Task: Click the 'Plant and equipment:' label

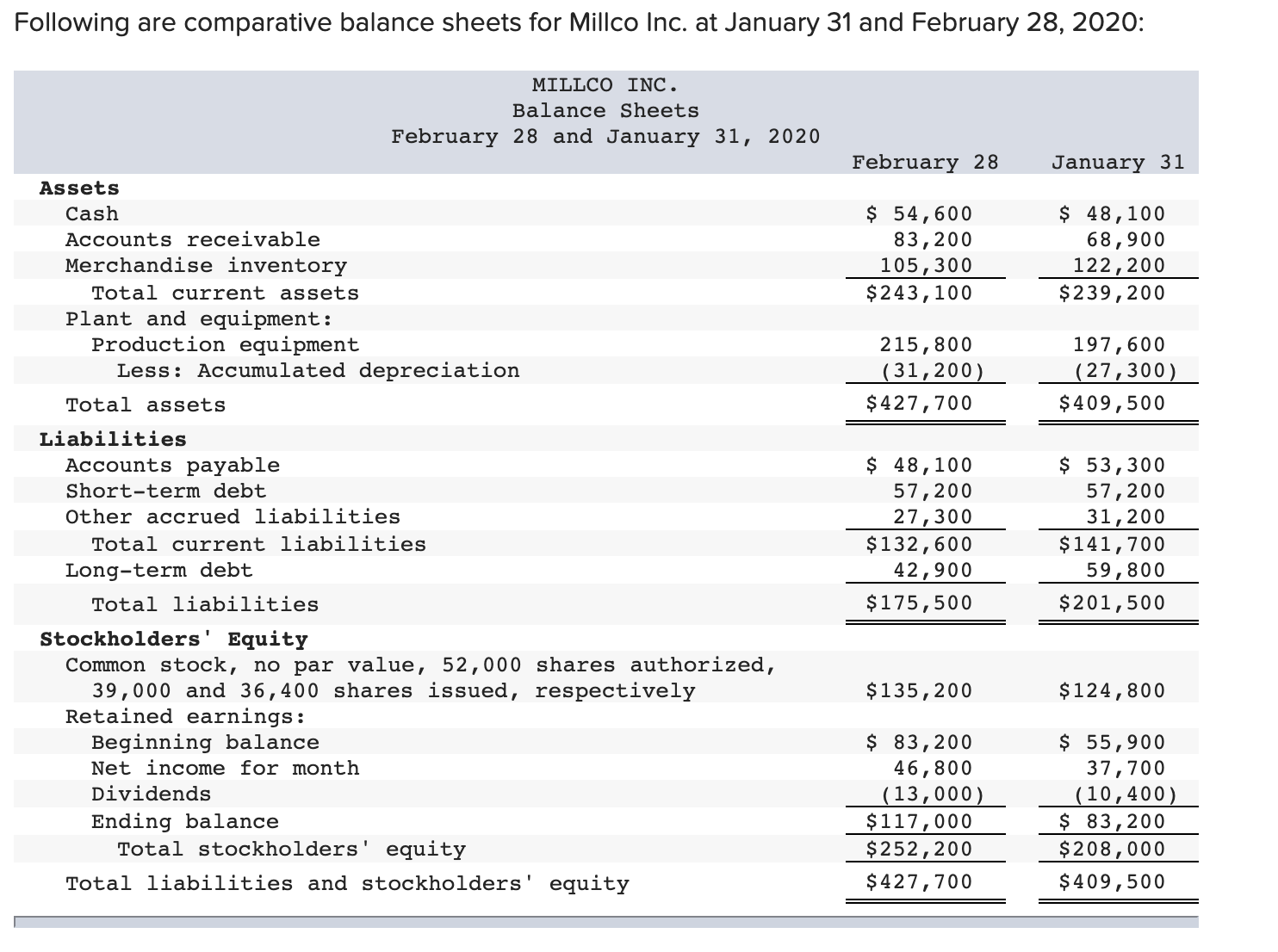Action: [x=200, y=318]
